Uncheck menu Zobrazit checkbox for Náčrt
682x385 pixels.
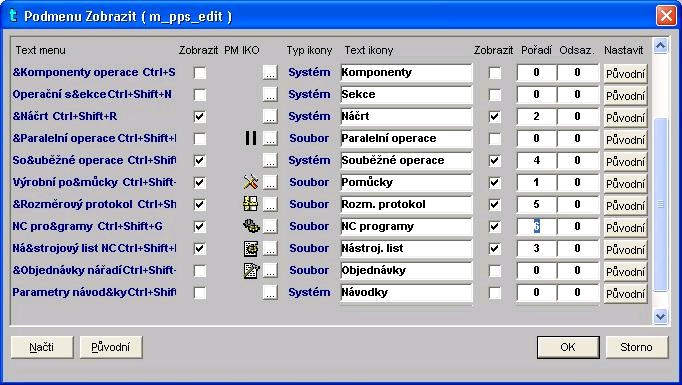coord(200,117)
